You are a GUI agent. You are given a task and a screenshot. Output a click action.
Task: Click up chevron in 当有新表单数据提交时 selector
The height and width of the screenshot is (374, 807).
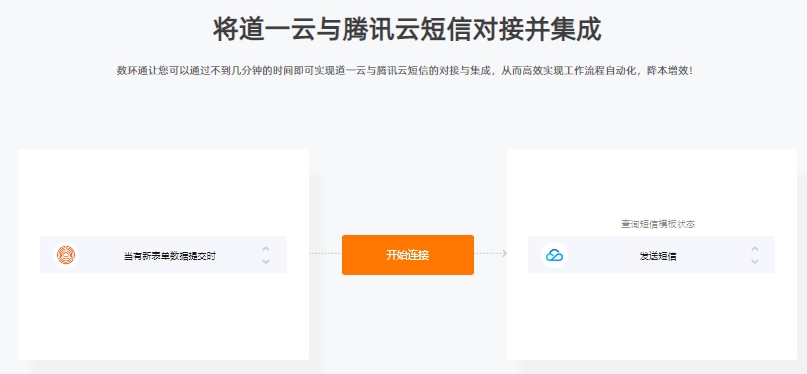[x=266, y=248]
